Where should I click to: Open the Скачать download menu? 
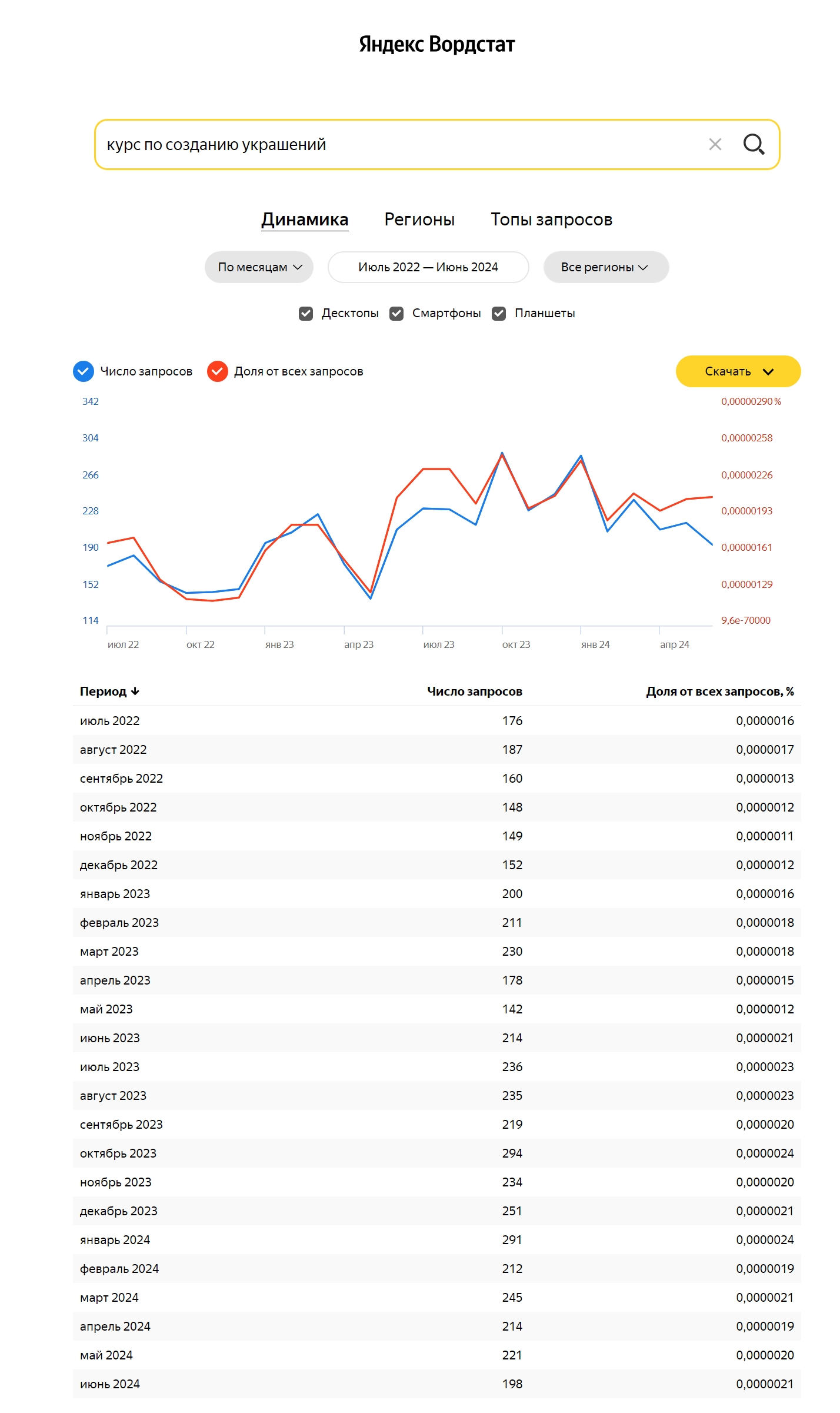(x=738, y=371)
